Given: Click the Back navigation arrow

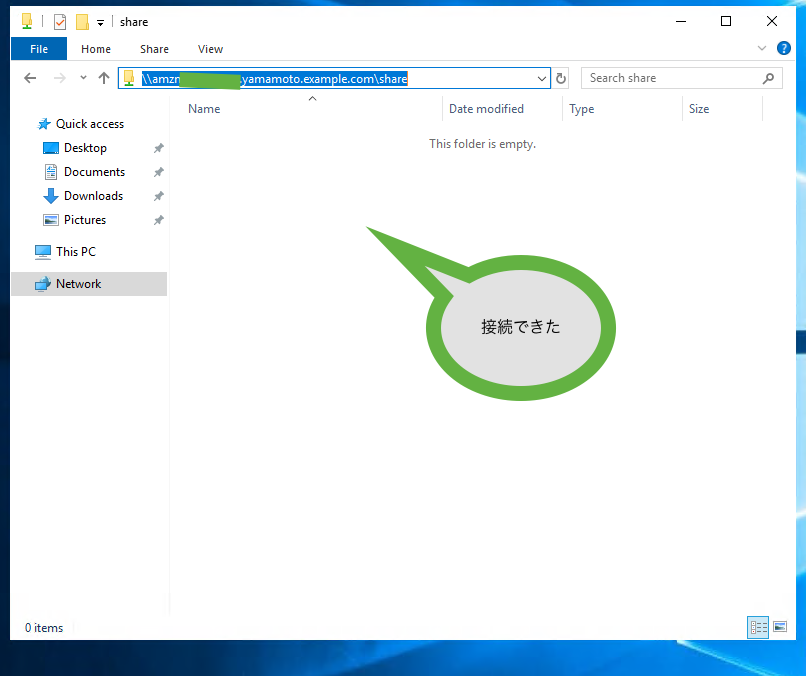Looking at the screenshot, I should click(30, 78).
